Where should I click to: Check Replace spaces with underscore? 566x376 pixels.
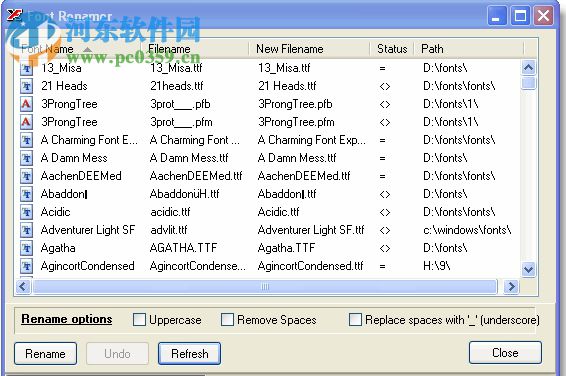tap(355, 320)
